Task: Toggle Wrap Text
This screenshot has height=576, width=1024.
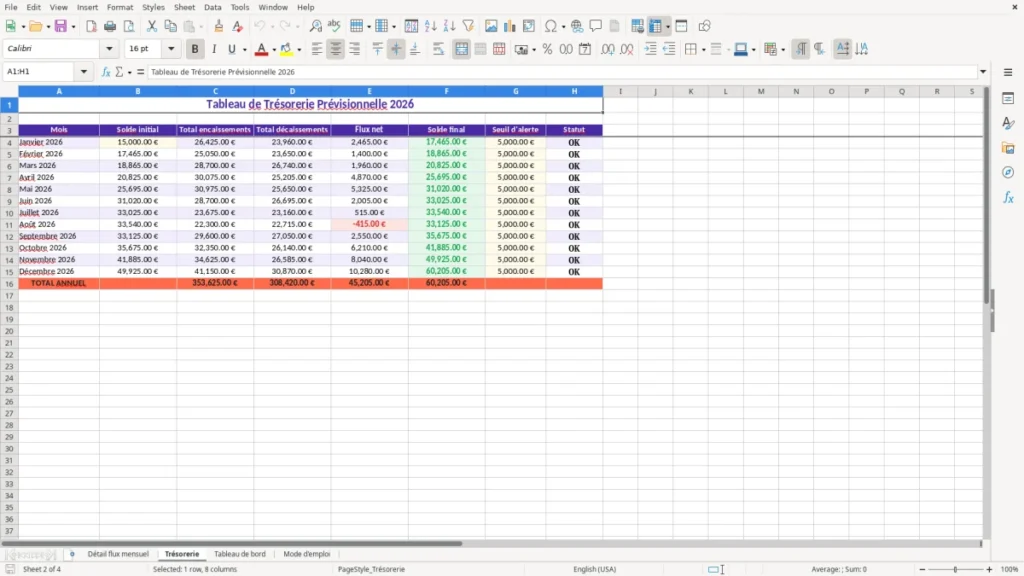Action: click(x=438, y=49)
